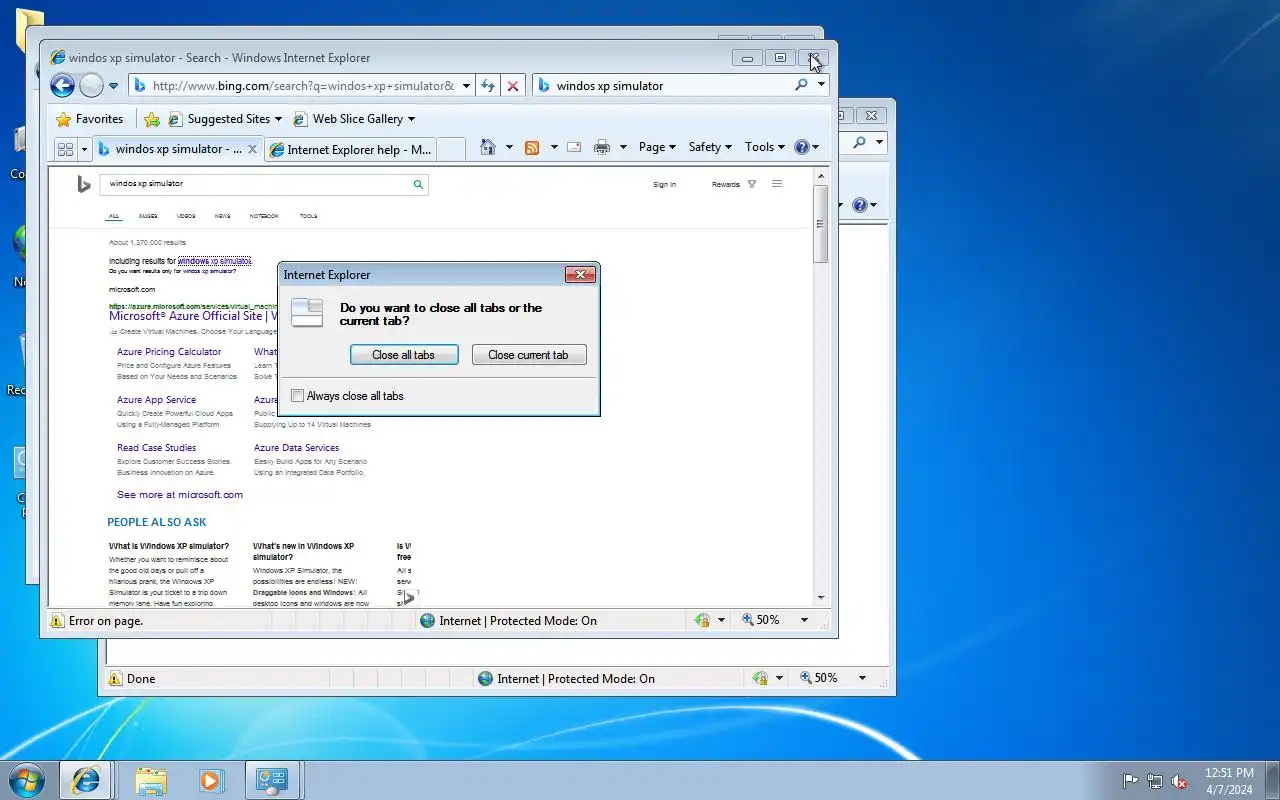Click the Add to Favorites Bar star icon

click(152, 119)
